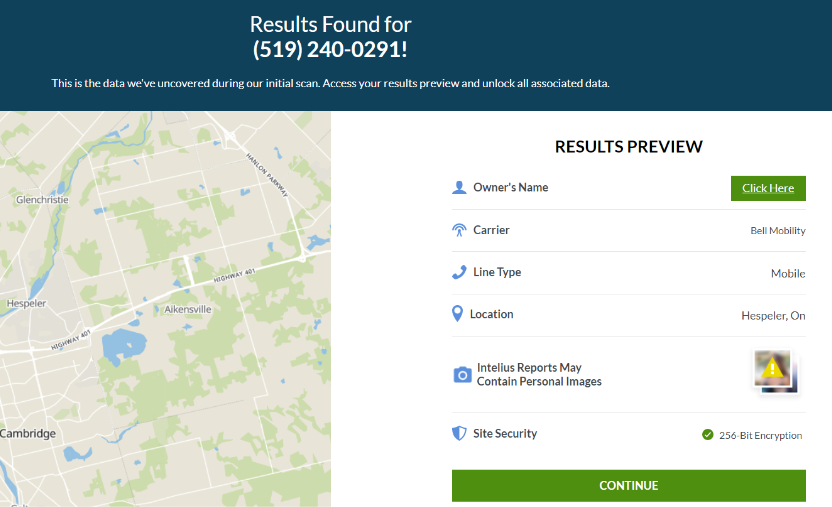Click the phone number (519) 240-0291 heading
The width and height of the screenshot is (832, 507).
[x=330, y=49]
